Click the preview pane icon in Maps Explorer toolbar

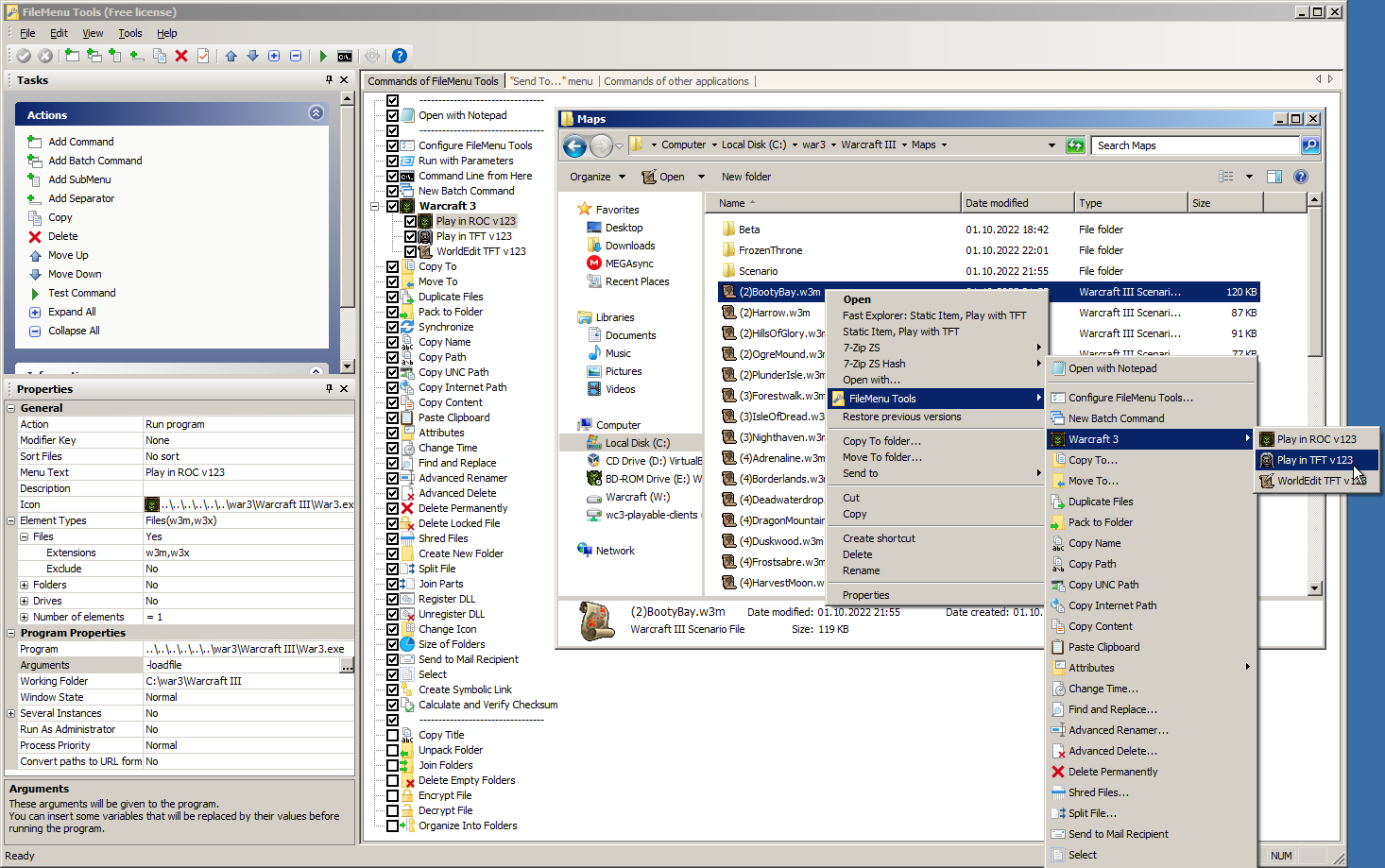click(x=1274, y=177)
